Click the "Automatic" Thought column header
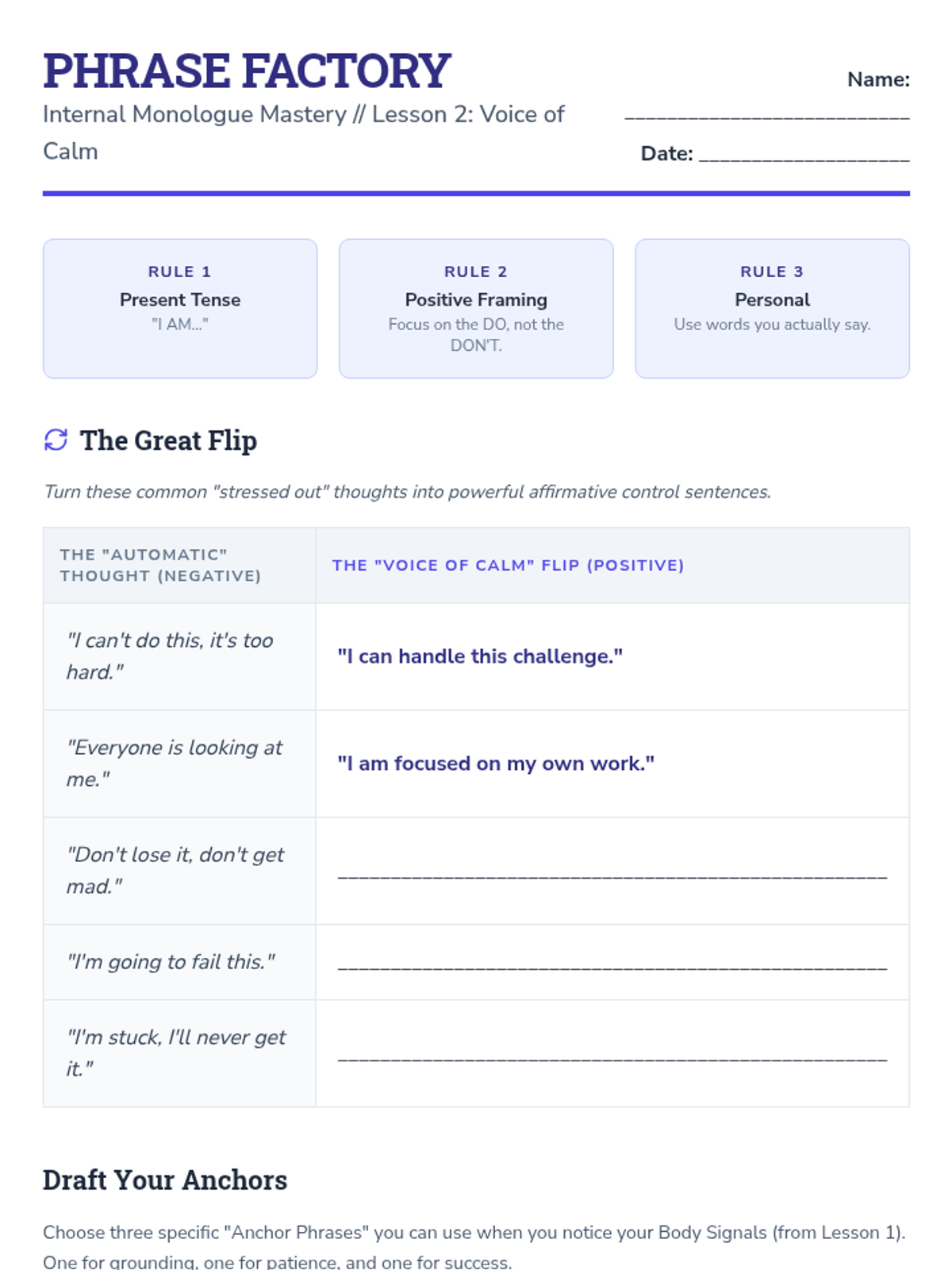The image size is (952, 1270). pyautogui.click(x=160, y=565)
